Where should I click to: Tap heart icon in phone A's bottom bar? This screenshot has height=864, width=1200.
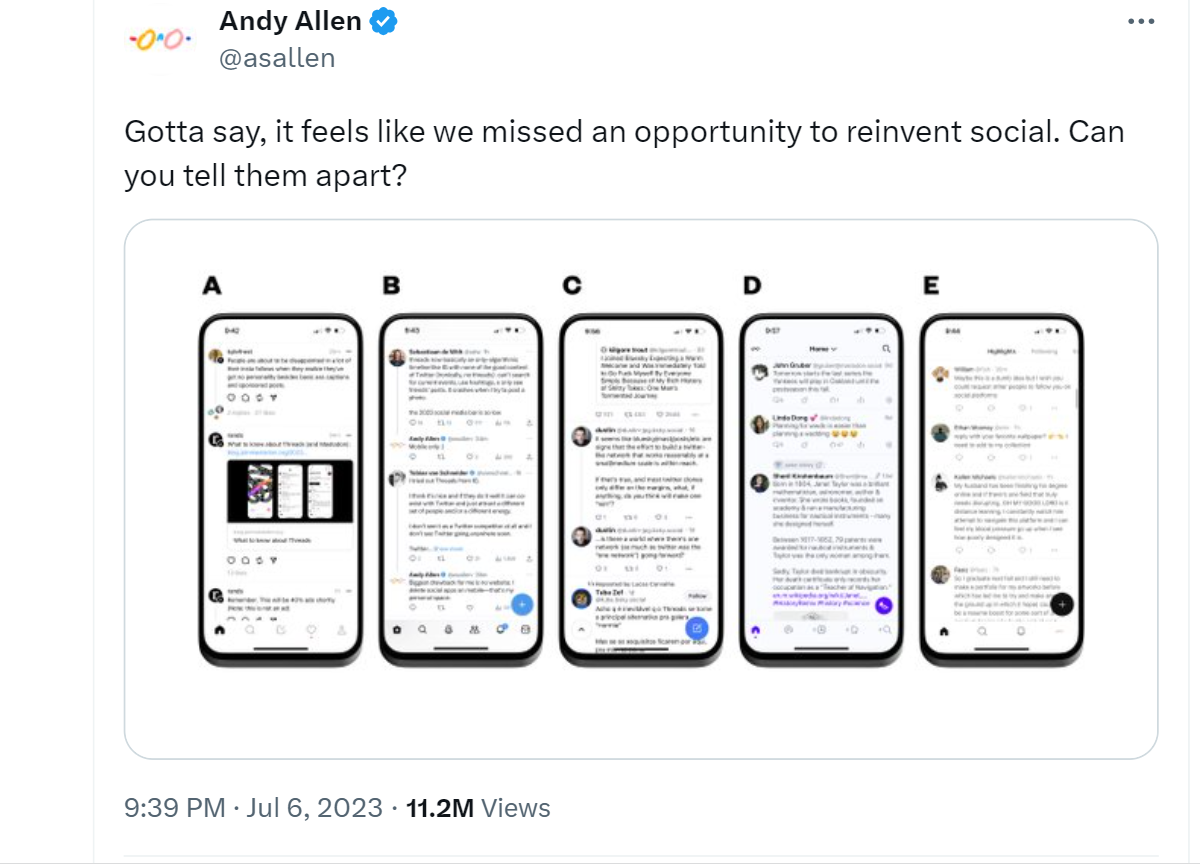[311, 631]
